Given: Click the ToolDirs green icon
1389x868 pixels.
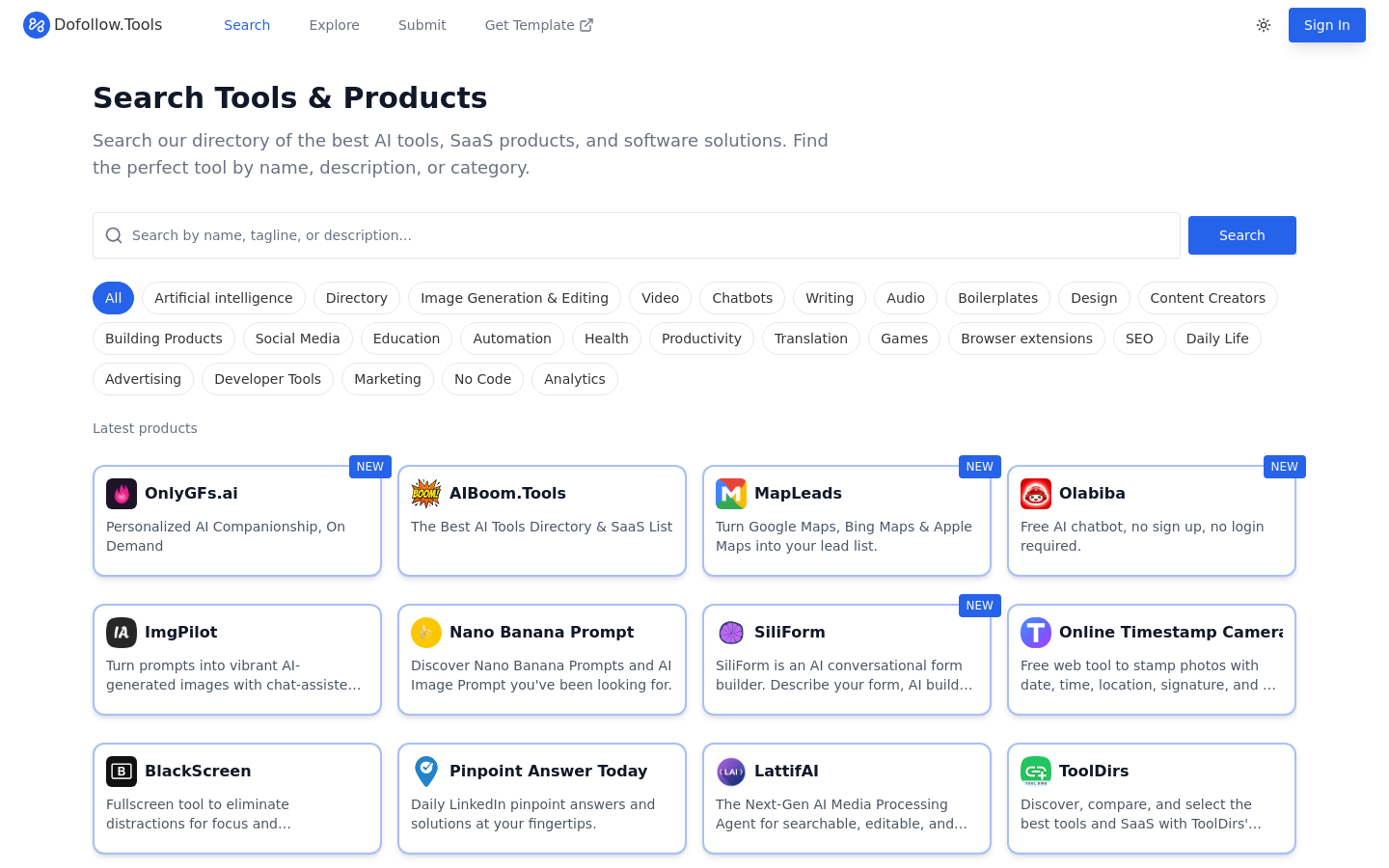Looking at the screenshot, I should [1036, 772].
